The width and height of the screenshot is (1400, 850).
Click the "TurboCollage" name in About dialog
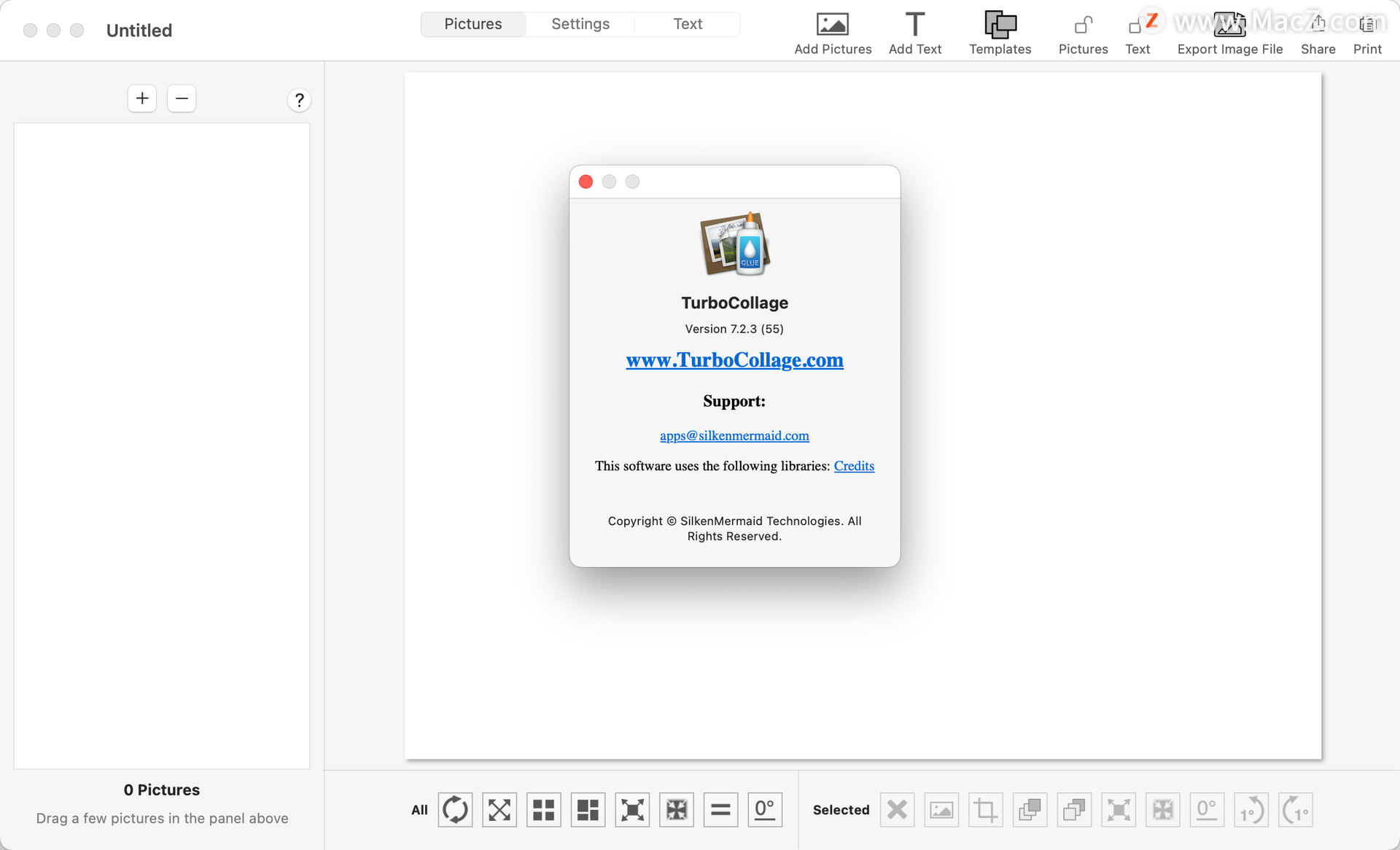point(734,303)
